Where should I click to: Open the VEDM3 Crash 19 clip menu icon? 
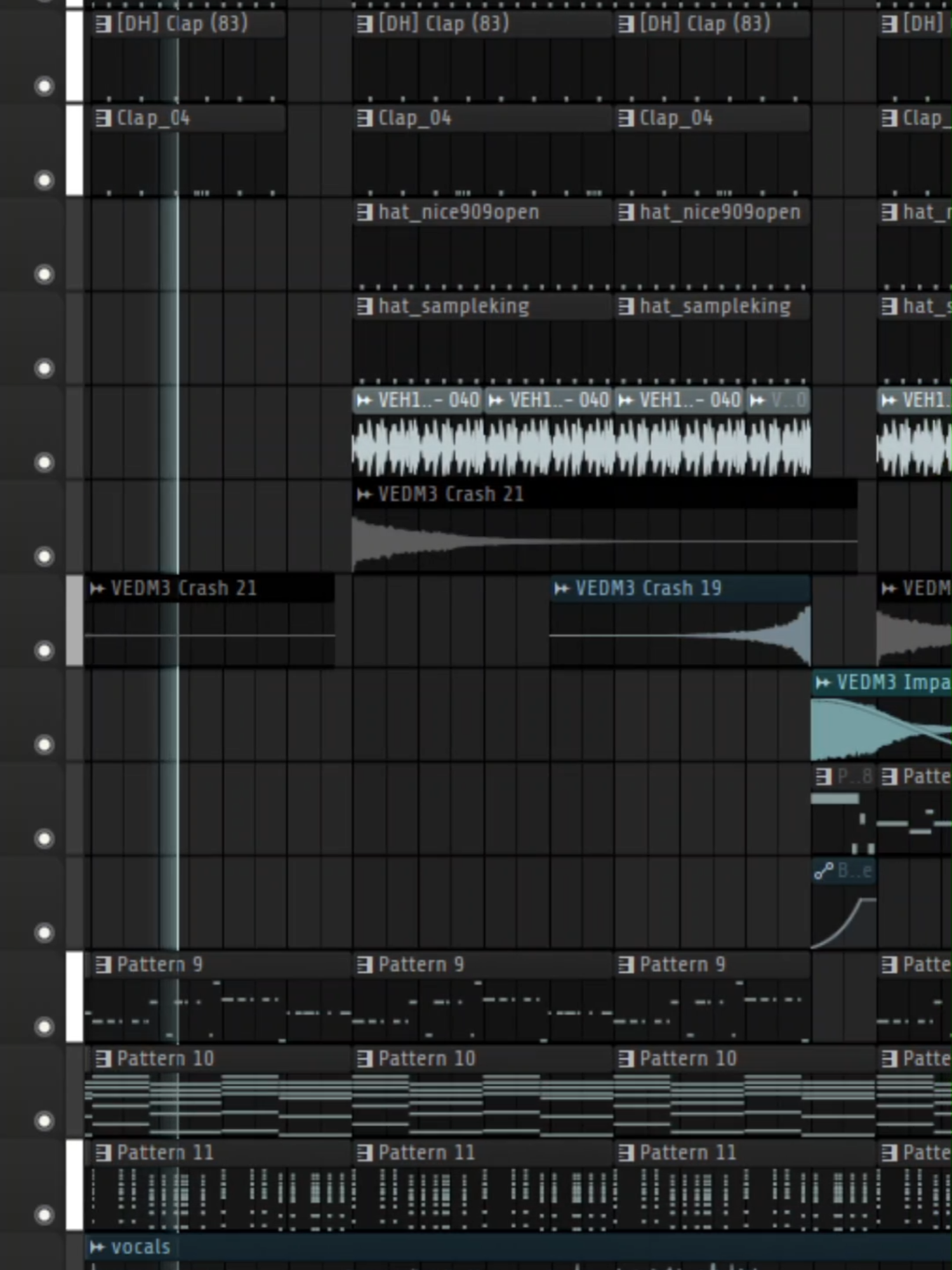pos(562,589)
